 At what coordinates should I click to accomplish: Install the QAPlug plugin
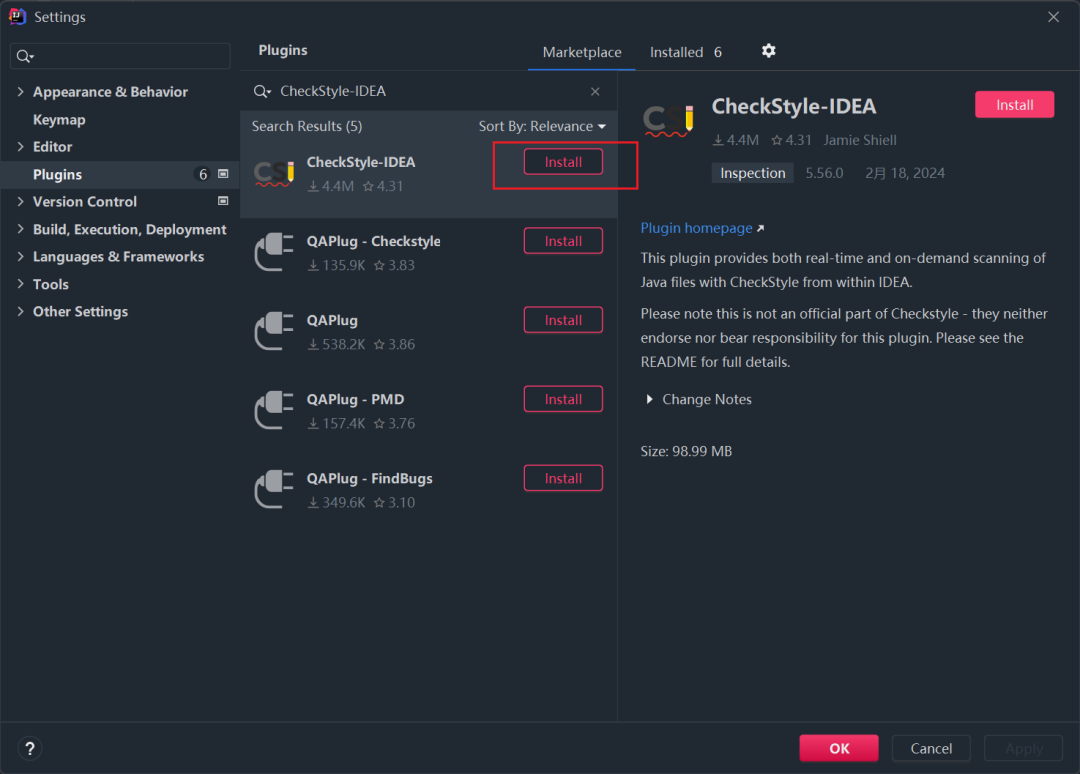pyautogui.click(x=563, y=320)
